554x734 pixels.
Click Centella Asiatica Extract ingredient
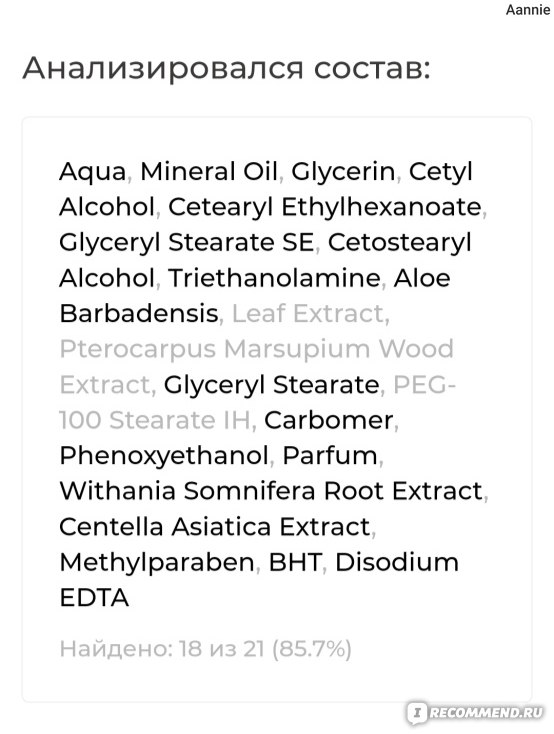pos(214,527)
